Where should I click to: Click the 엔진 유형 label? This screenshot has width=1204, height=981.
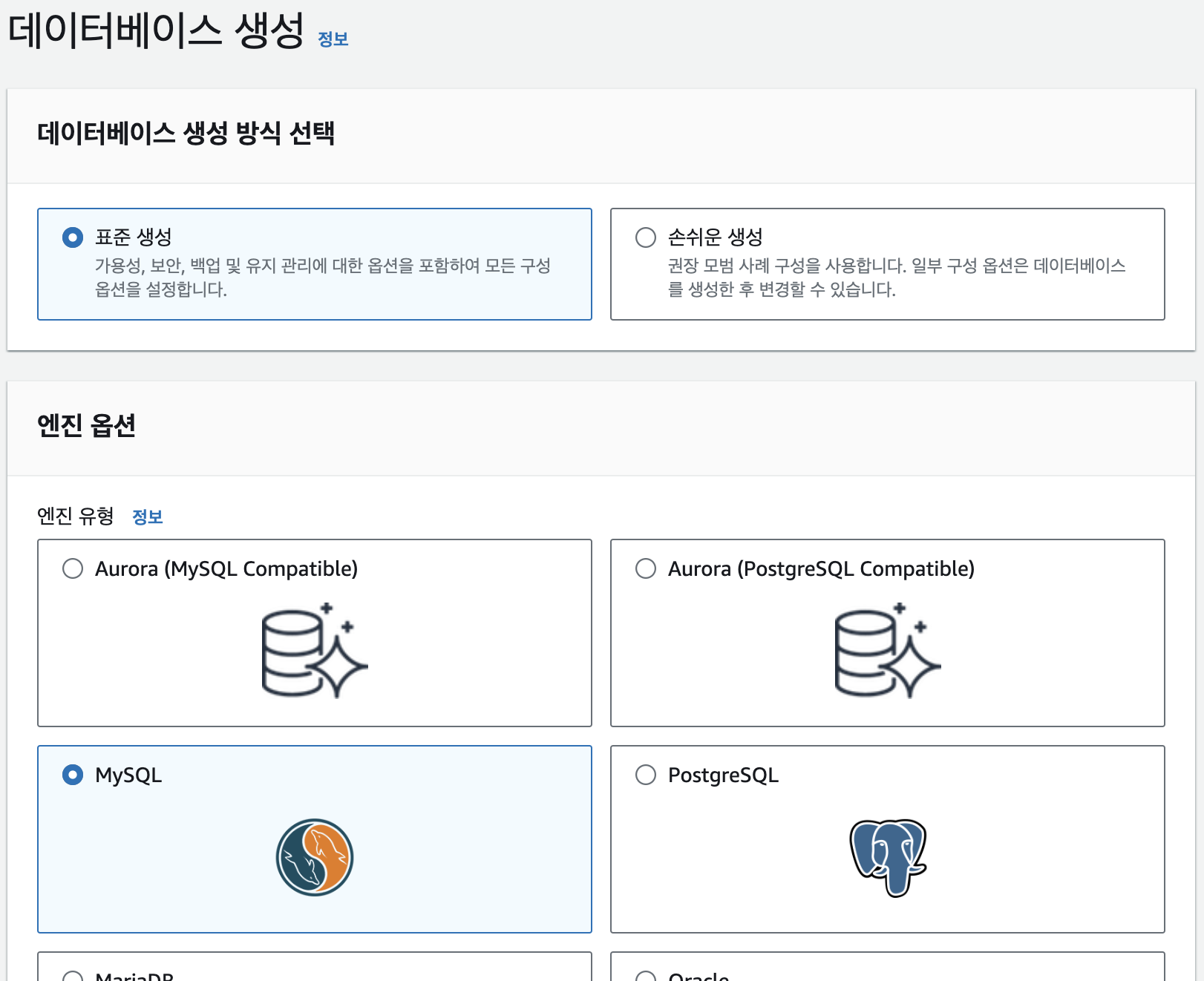click(x=76, y=516)
